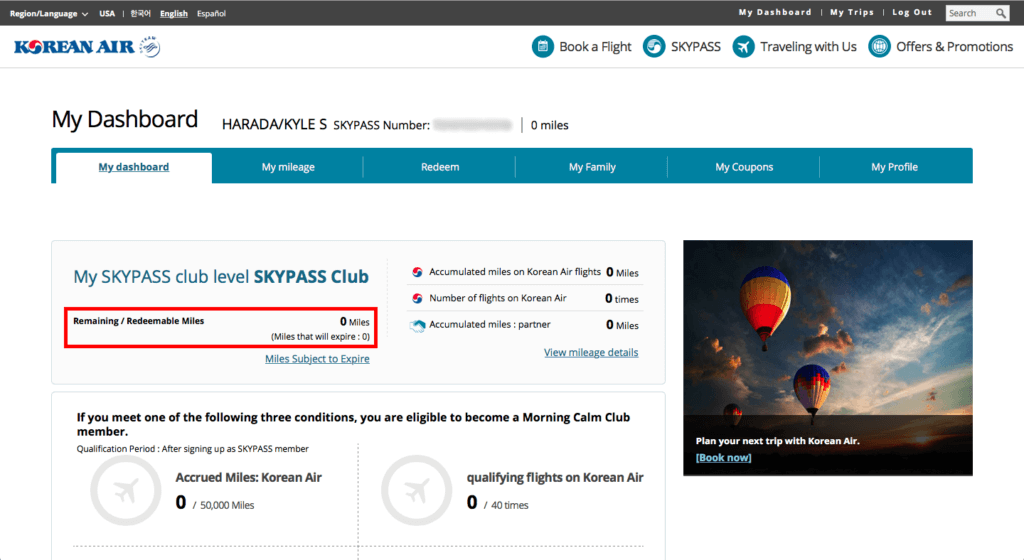The width and height of the screenshot is (1024, 560).
Task: Click the Book now link
Action: point(724,458)
